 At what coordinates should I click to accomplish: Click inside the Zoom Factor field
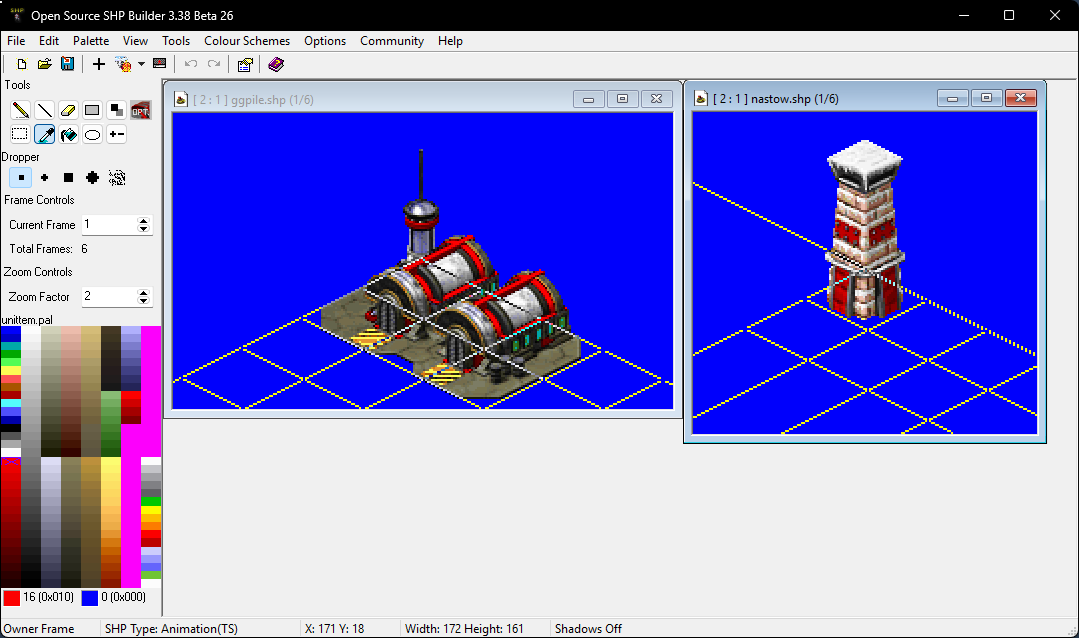(106, 297)
